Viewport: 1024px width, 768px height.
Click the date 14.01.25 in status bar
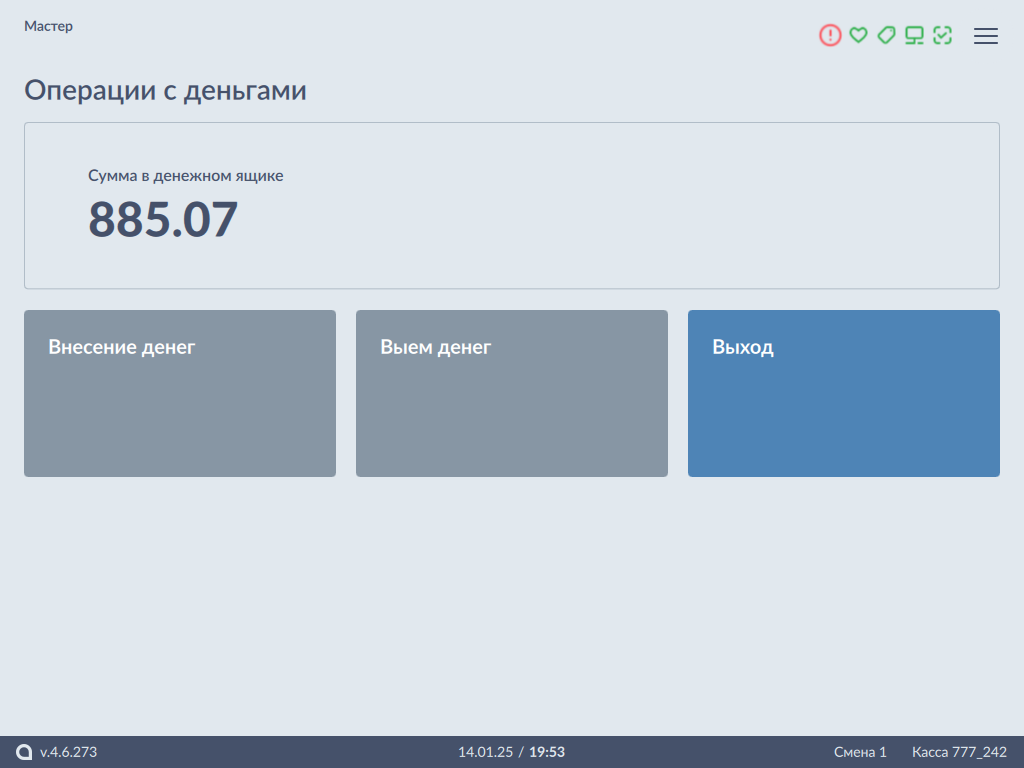pyautogui.click(x=485, y=752)
